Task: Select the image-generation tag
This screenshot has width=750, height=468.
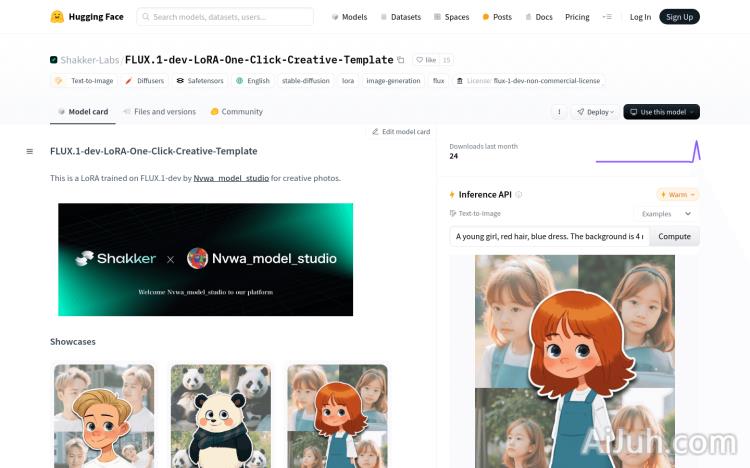Action: click(393, 80)
